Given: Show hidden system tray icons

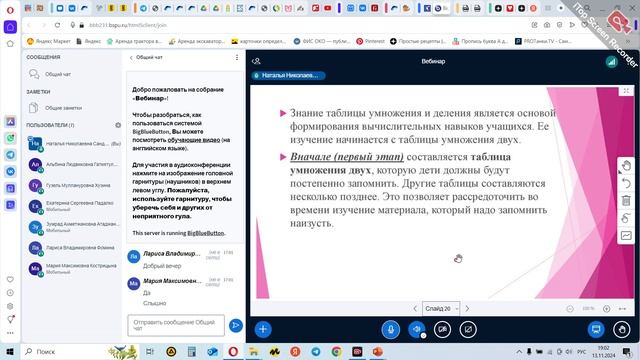Looking at the screenshot, I should point(519,351).
